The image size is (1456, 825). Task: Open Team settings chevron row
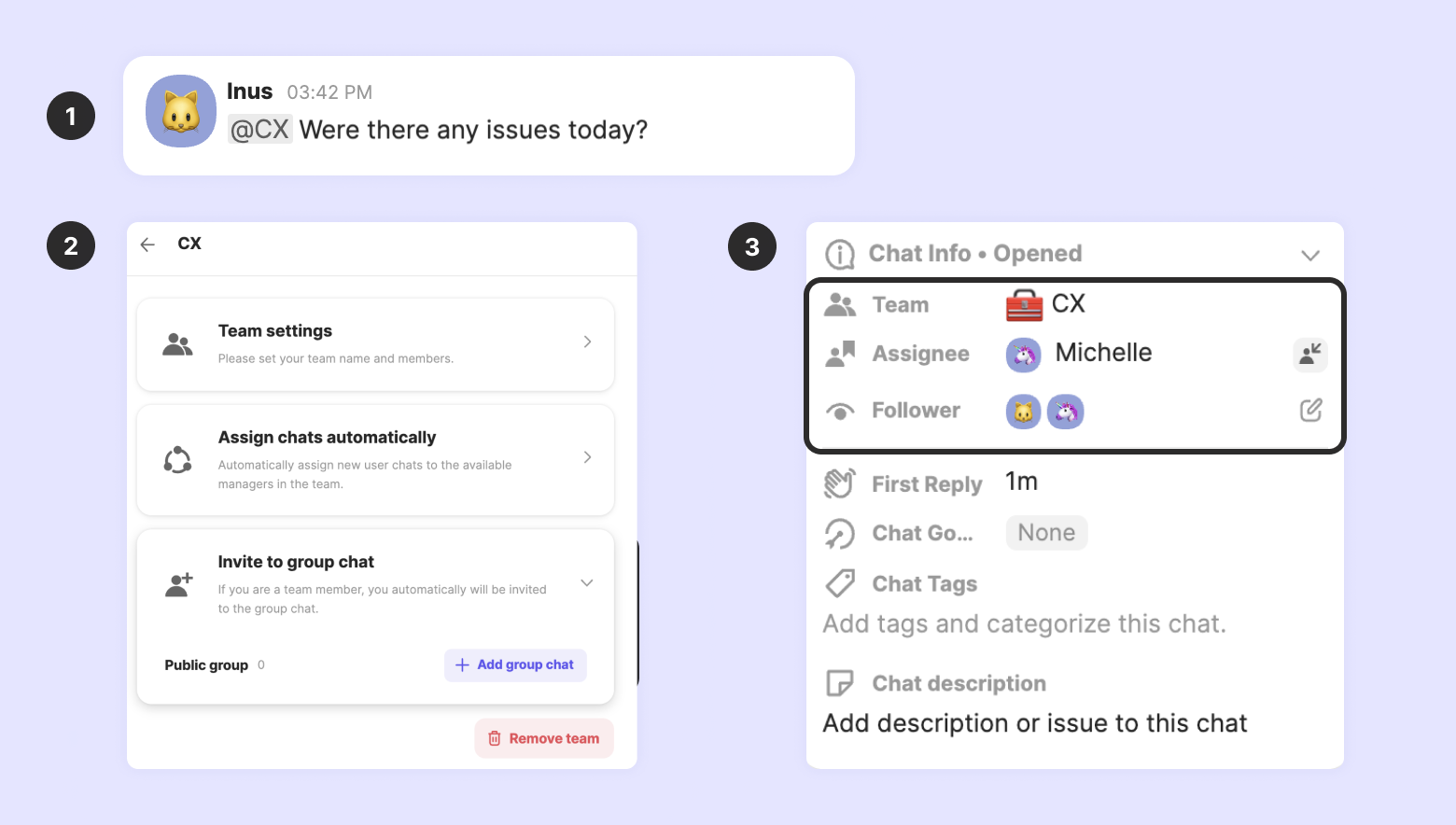pos(375,344)
